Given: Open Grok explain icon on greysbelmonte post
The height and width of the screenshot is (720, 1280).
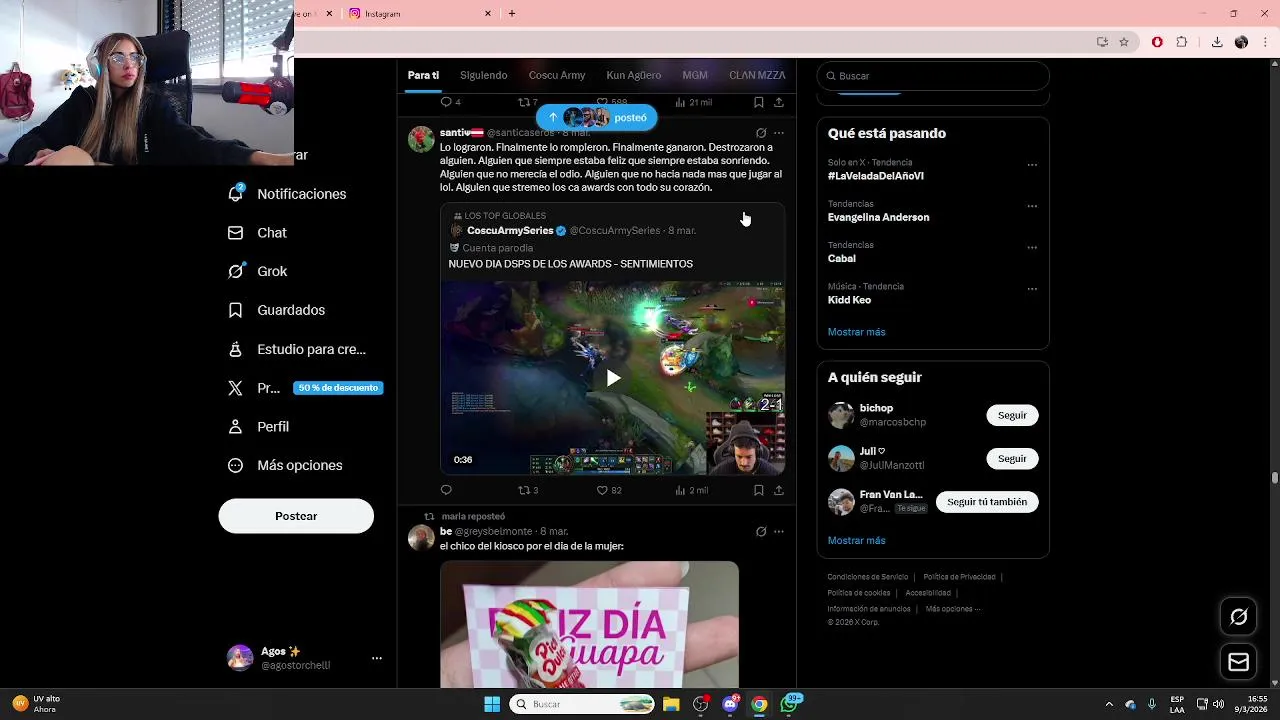Looking at the screenshot, I should point(761,531).
